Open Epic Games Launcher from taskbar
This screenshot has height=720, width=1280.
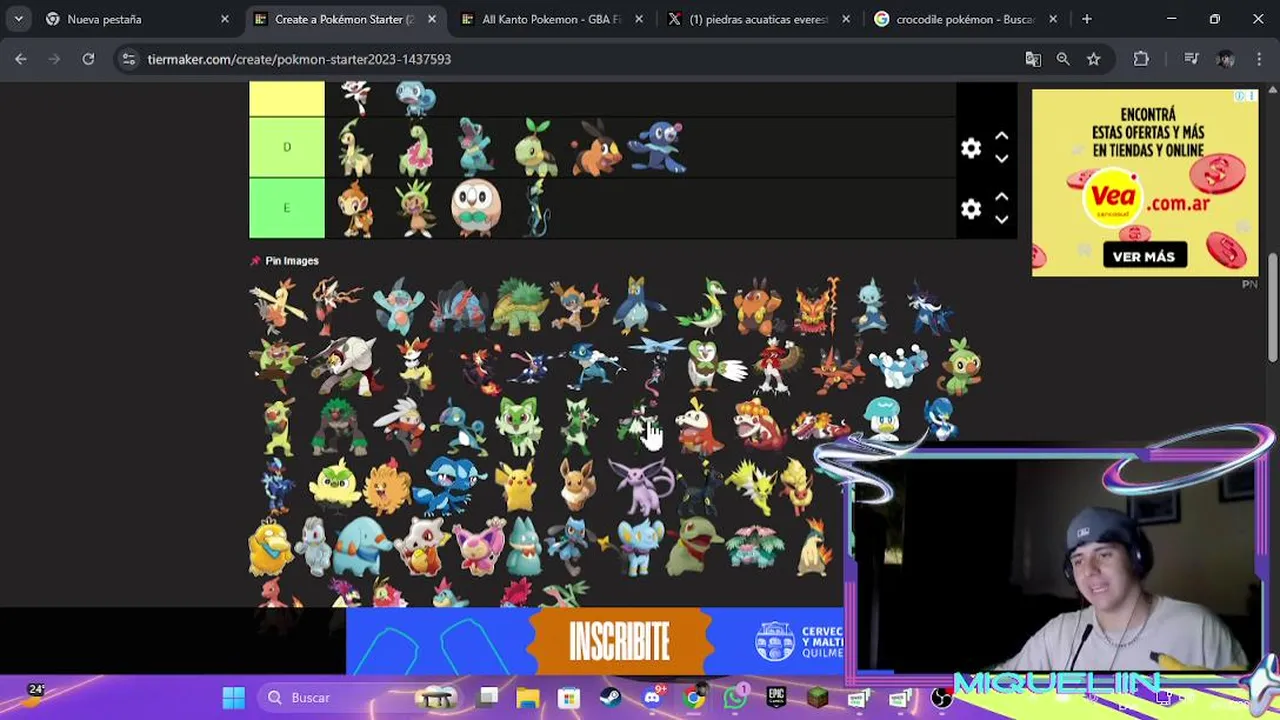(776, 697)
